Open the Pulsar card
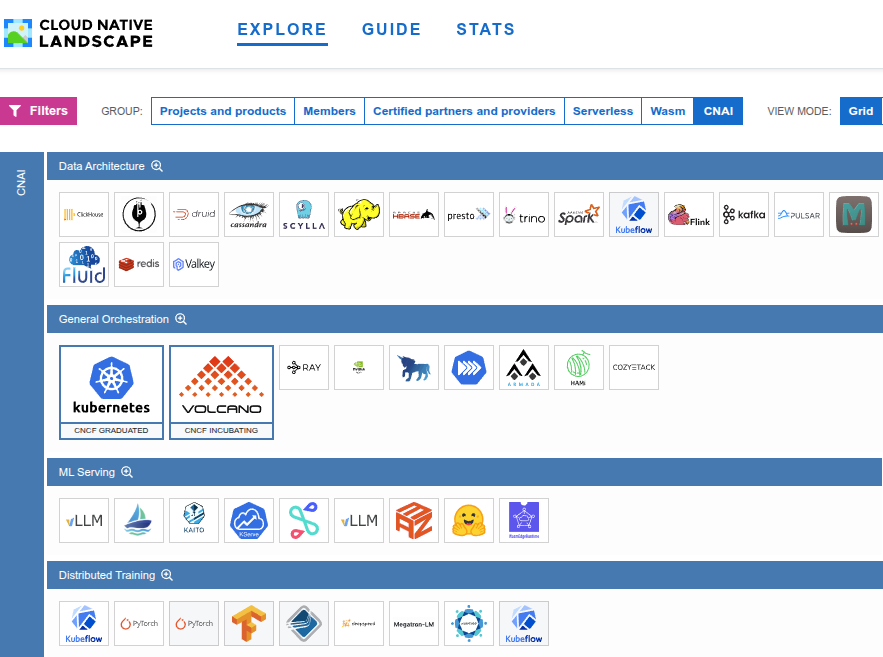 coord(799,214)
